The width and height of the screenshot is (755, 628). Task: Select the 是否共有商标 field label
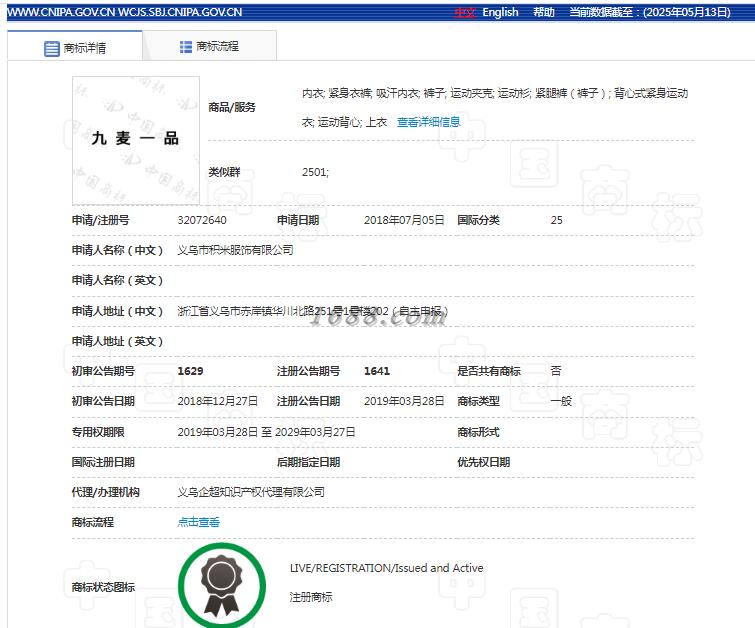click(489, 371)
